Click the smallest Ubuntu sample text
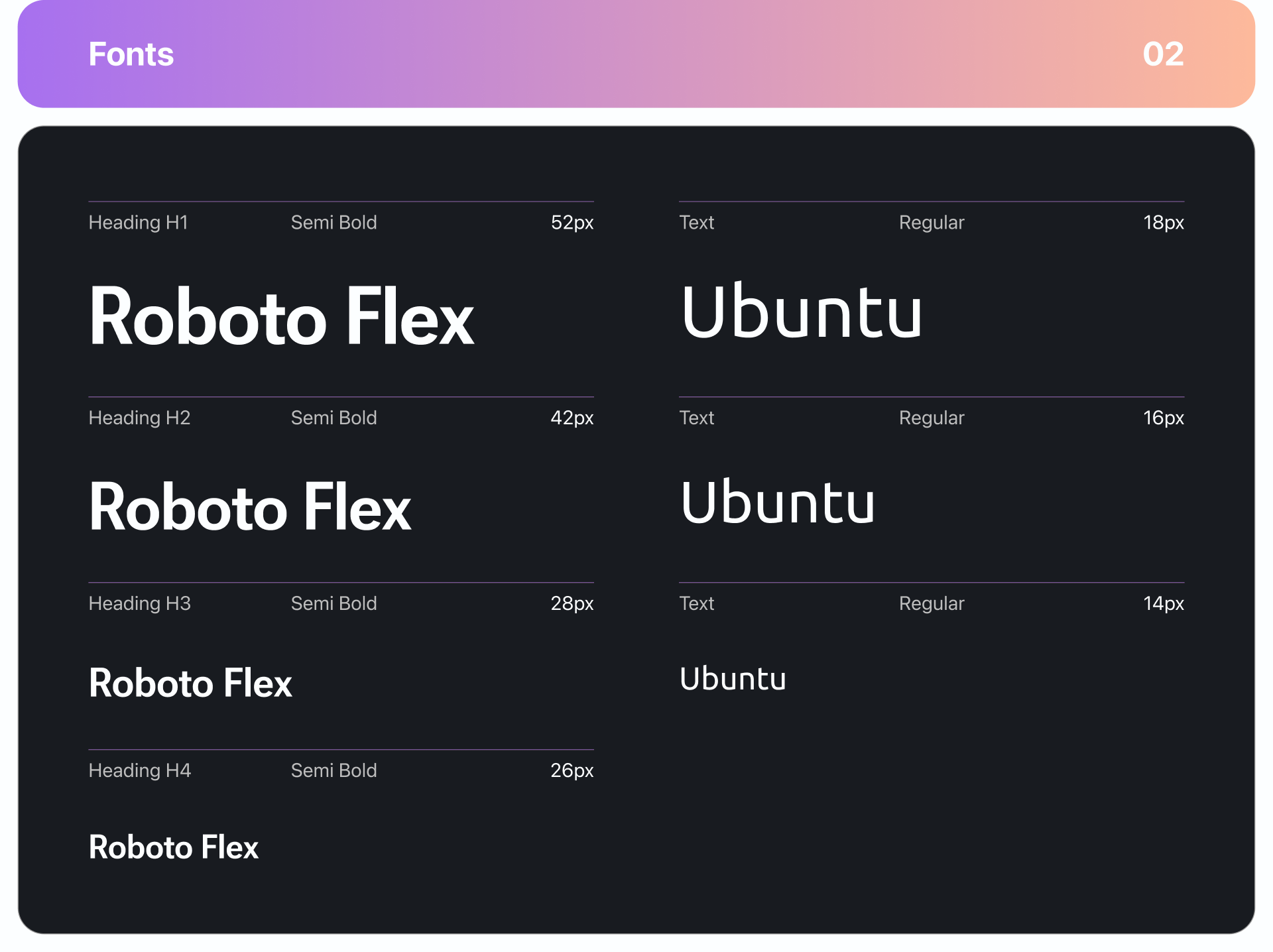The width and height of the screenshot is (1273, 952). 733,679
